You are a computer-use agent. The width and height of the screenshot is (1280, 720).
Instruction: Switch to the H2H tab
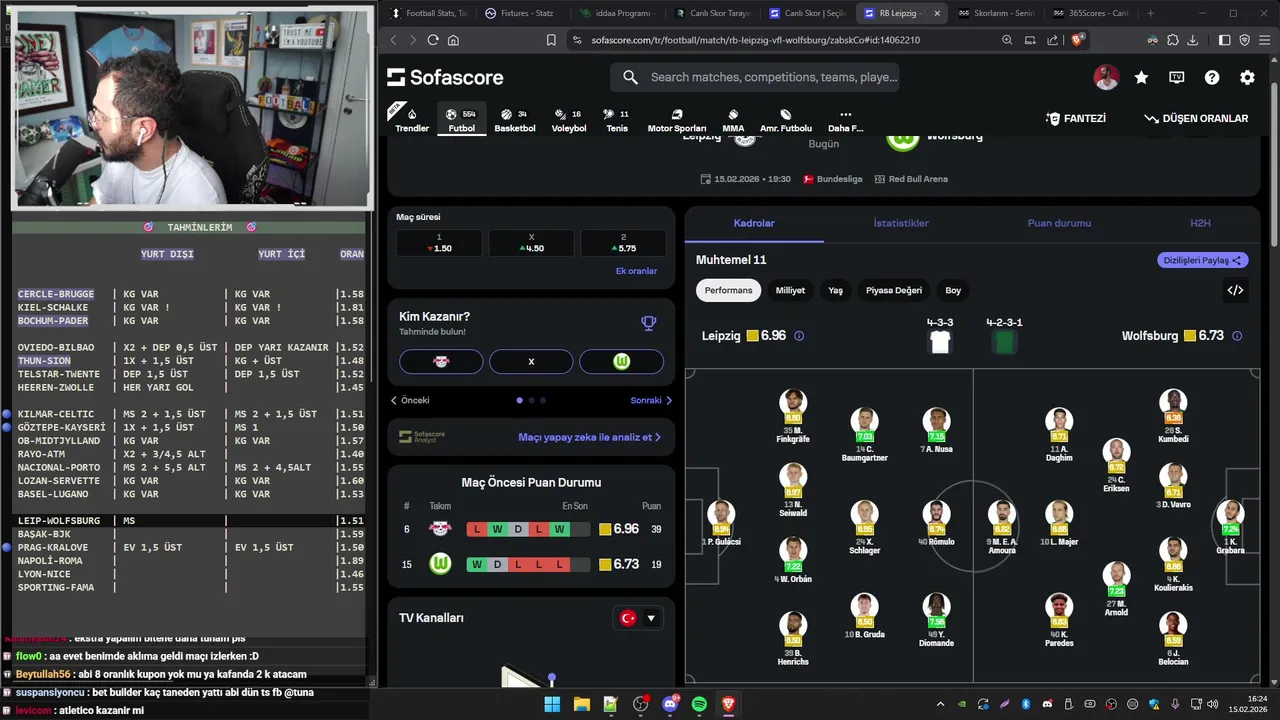coord(1200,223)
